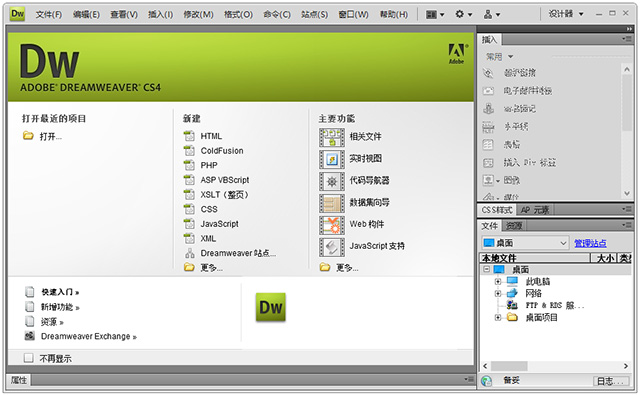Insert a 命名锚记 anchor

(519, 109)
